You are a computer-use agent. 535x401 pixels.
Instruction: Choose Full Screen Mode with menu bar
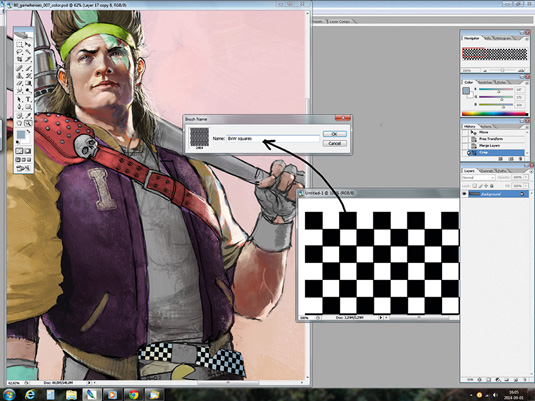pos(24,159)
